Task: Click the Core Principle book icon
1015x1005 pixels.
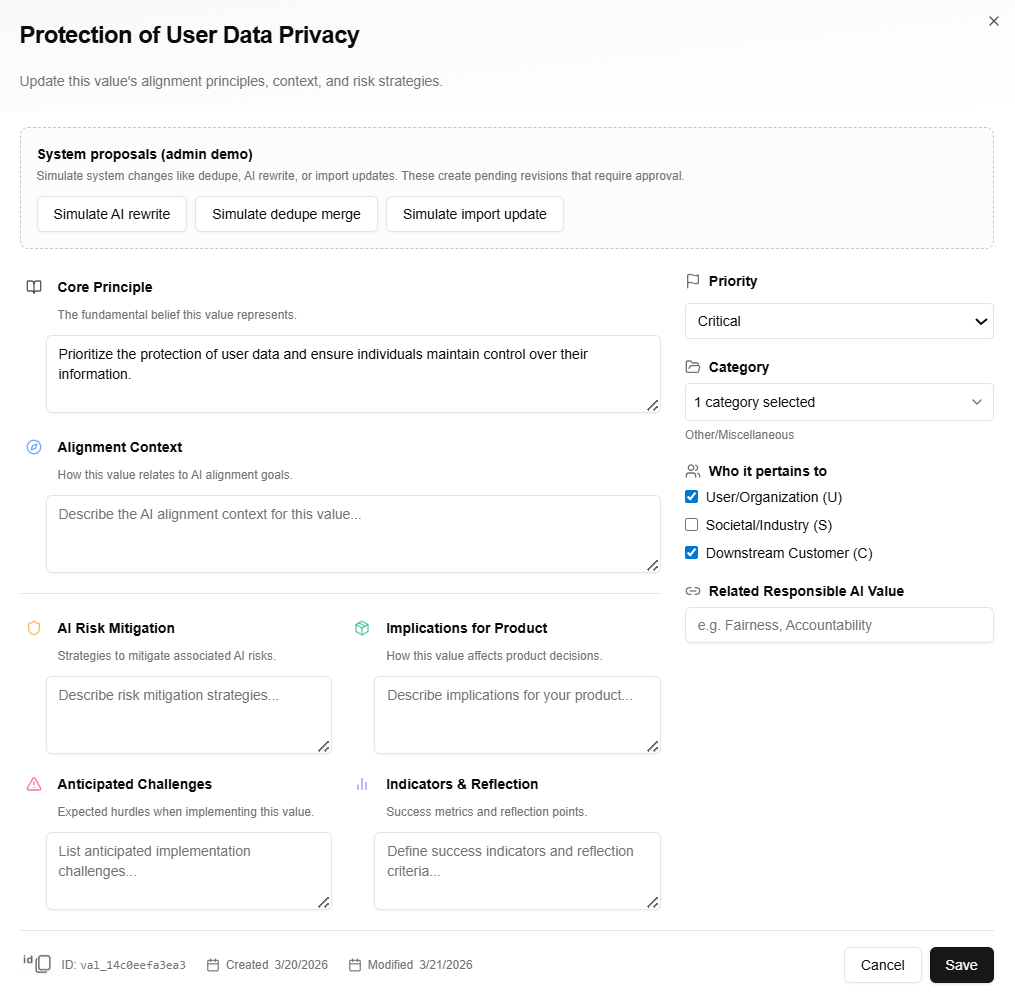Action: coord(34,287)
